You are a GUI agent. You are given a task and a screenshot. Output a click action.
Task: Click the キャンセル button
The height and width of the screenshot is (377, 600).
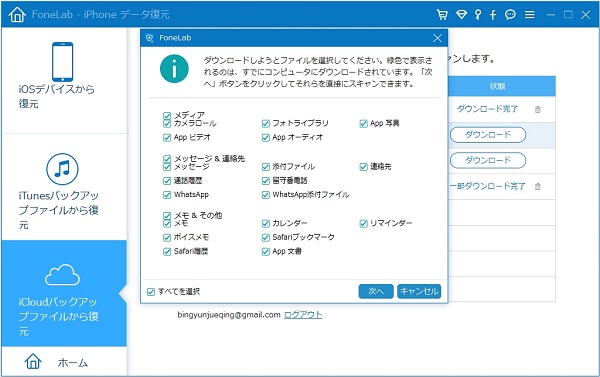pyautogui.click(x=419, y=291)
